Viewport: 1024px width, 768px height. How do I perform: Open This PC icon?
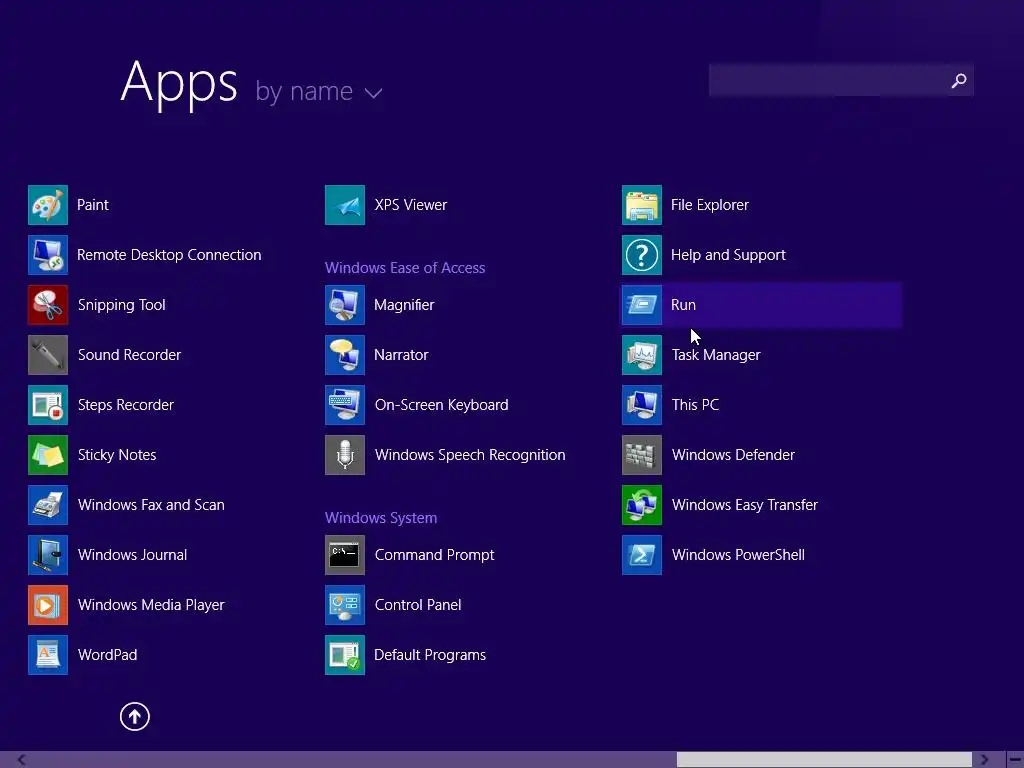(642, 405)
